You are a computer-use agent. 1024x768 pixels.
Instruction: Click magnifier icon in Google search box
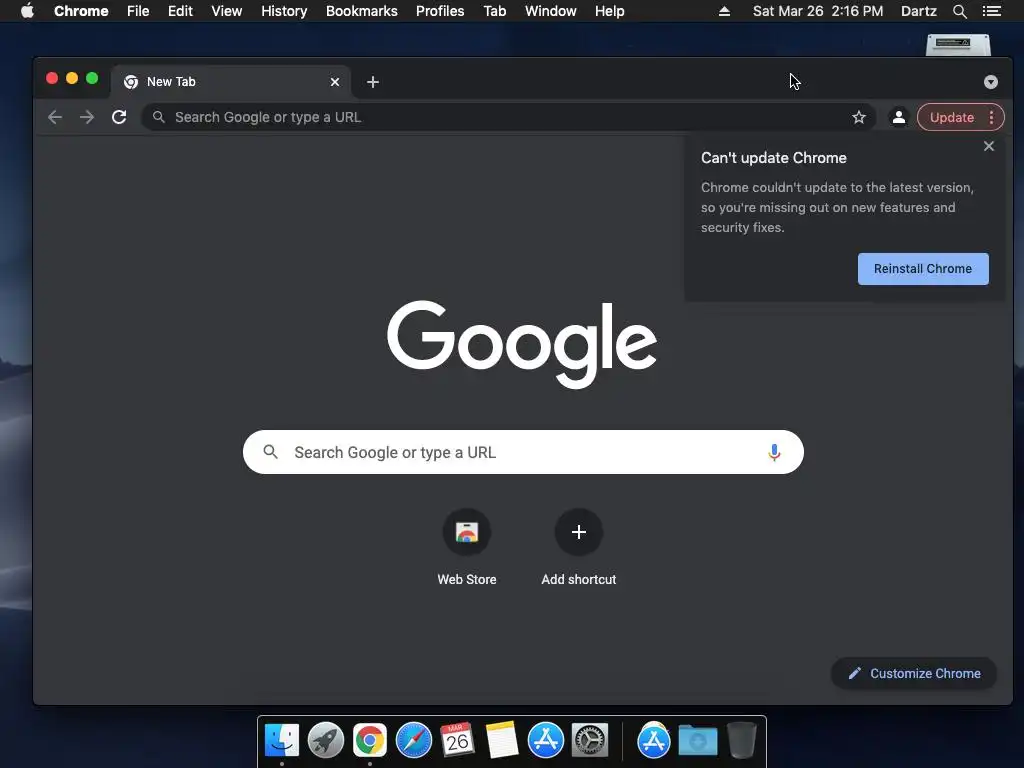tap(270, 452)
